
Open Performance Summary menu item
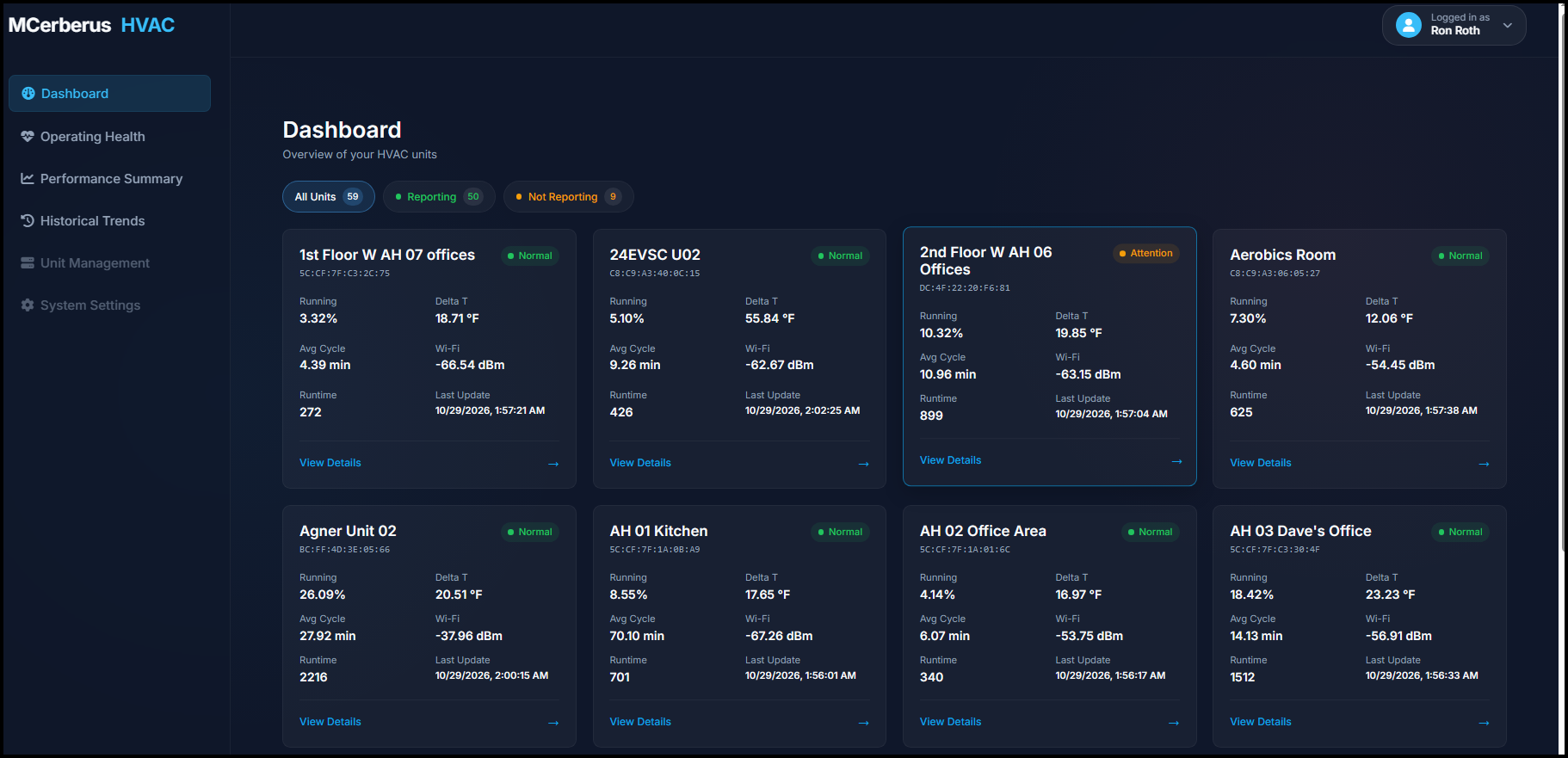[x=109, y=179]
